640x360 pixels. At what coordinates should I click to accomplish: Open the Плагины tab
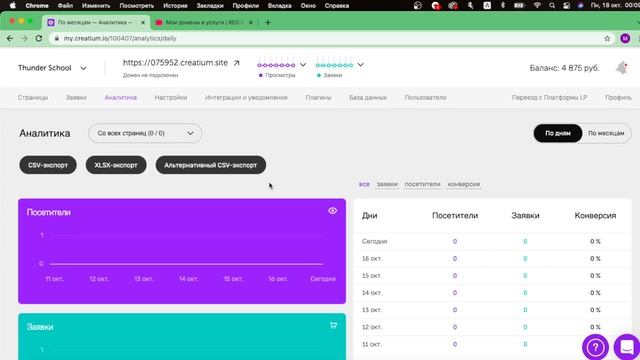pos(318,98)
